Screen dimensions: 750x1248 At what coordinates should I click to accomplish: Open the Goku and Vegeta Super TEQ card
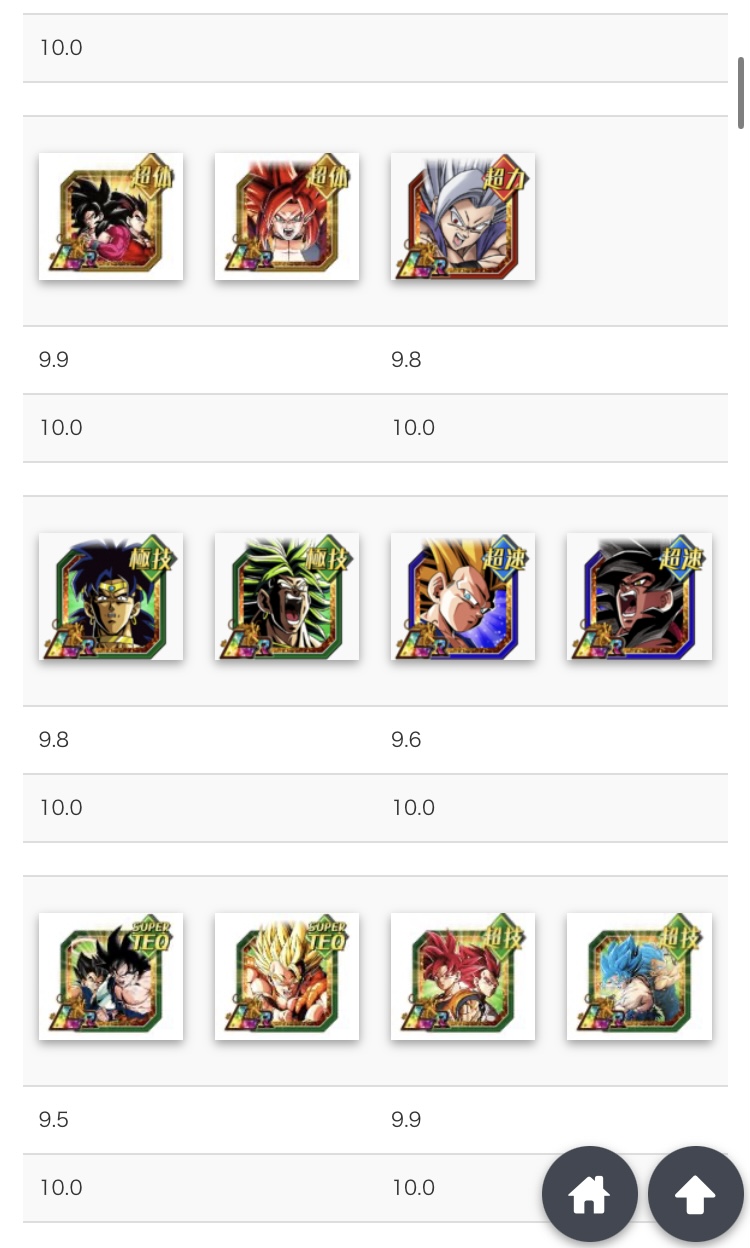tap(111, 976)
